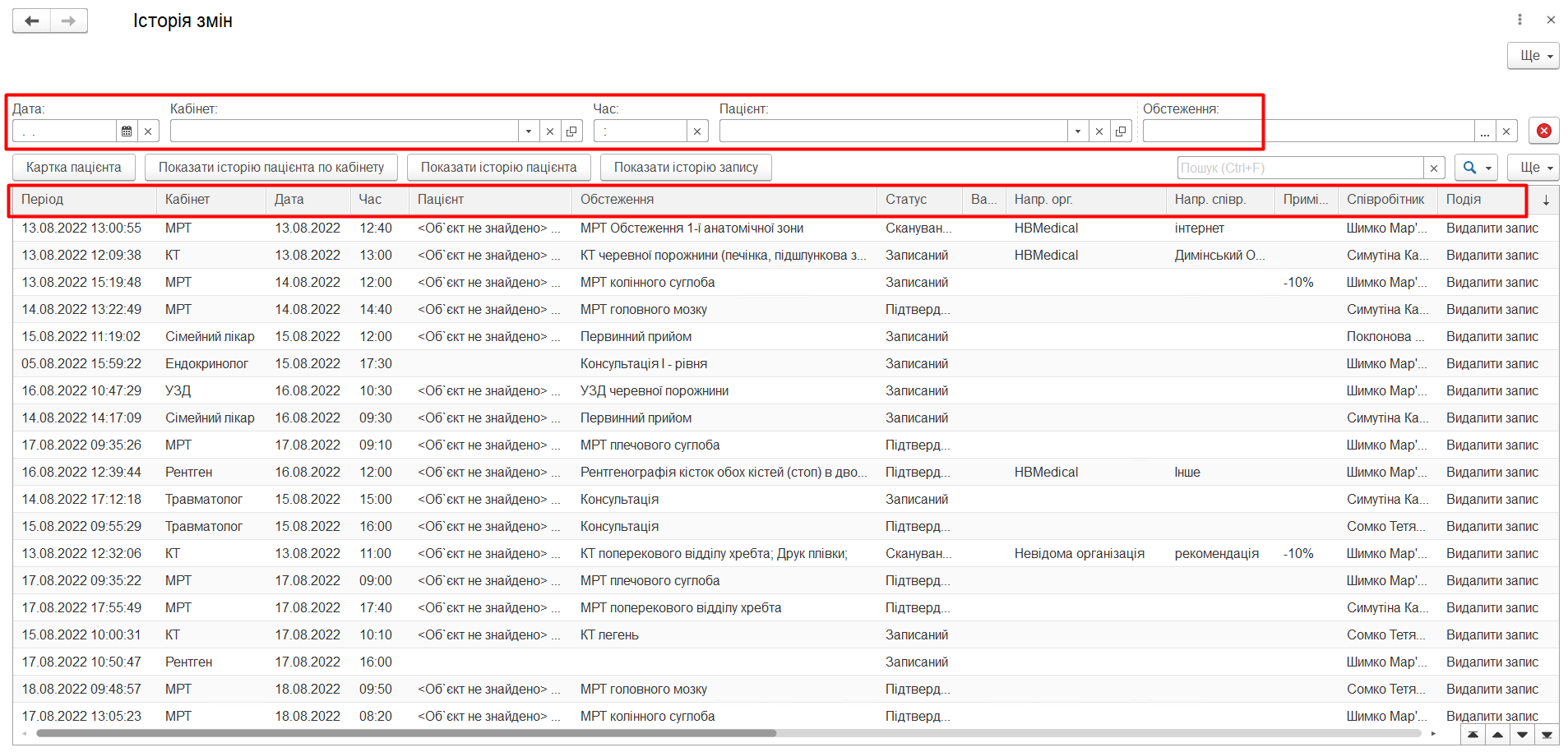1568x752 pixels.
Task: Open the calendar picker for Дата field
Action: coord(127,131)
